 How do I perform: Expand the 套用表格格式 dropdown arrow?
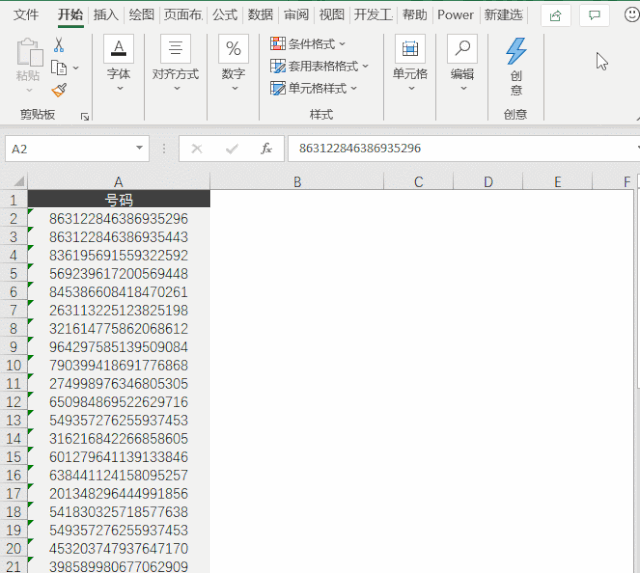[365, 66]
